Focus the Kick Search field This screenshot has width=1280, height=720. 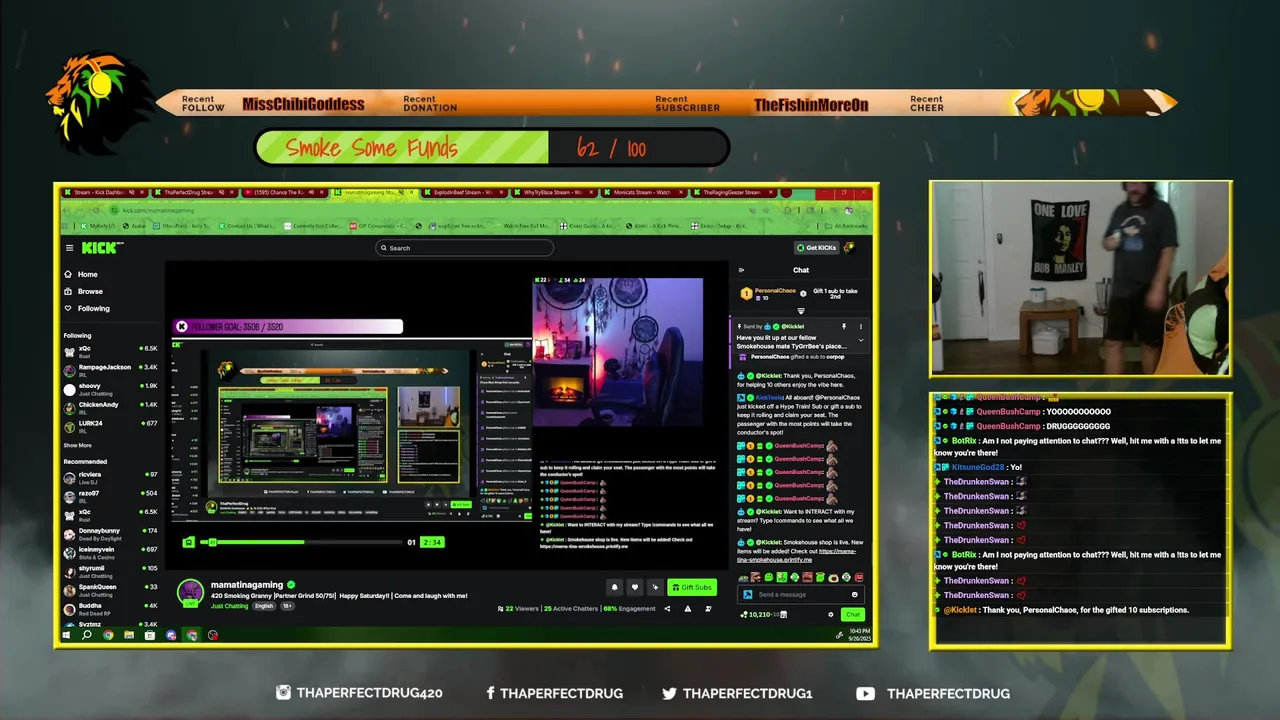tap(464, 248)
